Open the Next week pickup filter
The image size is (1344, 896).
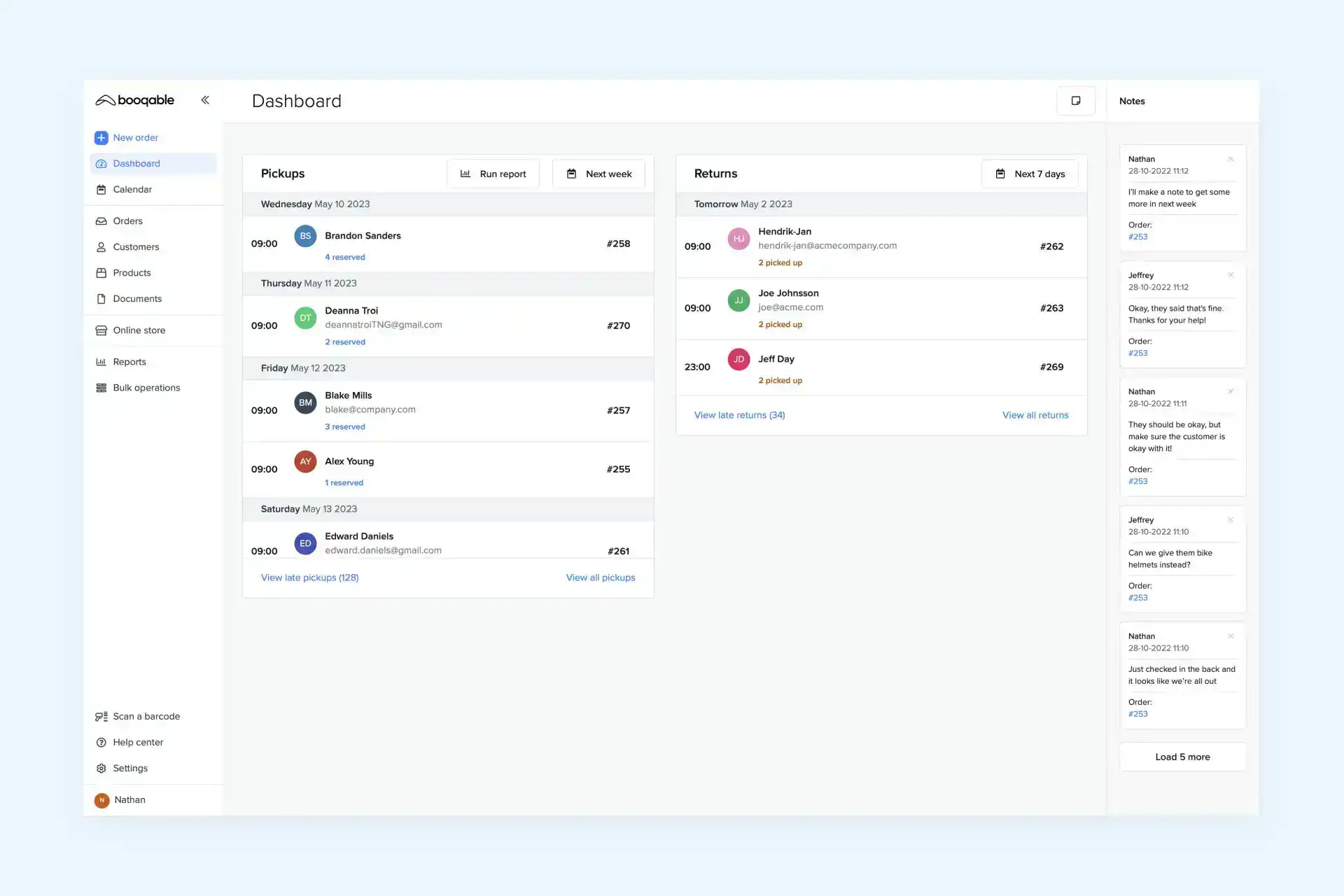(598, 174)
